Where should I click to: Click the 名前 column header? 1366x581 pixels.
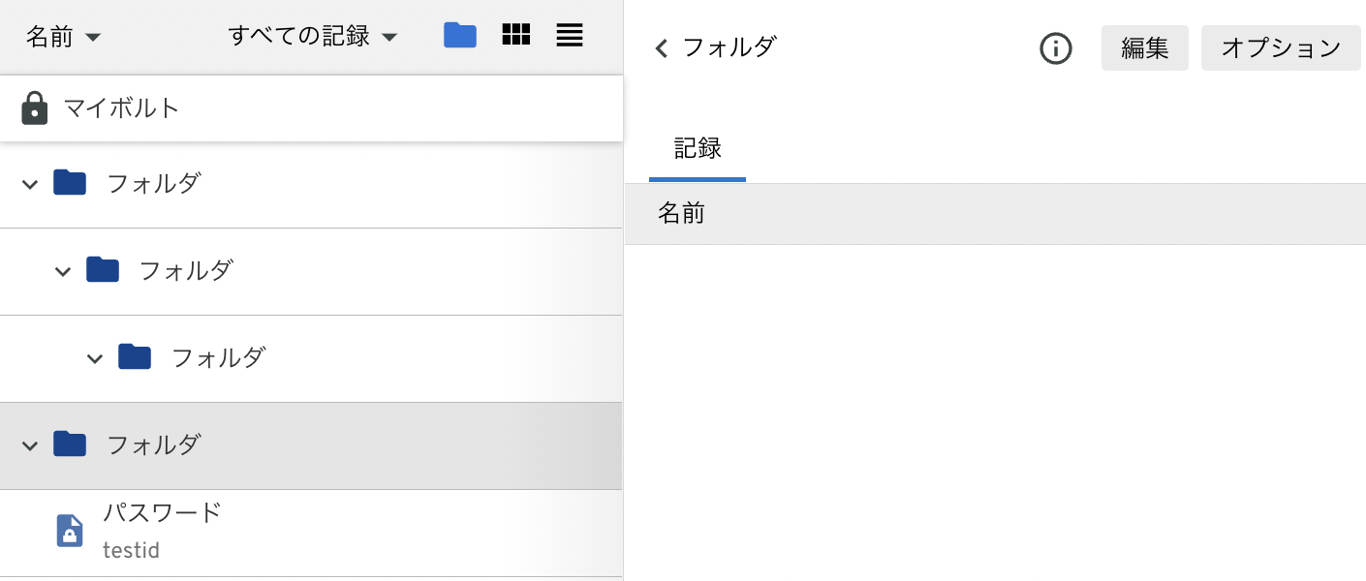click(x=682, y=213)
